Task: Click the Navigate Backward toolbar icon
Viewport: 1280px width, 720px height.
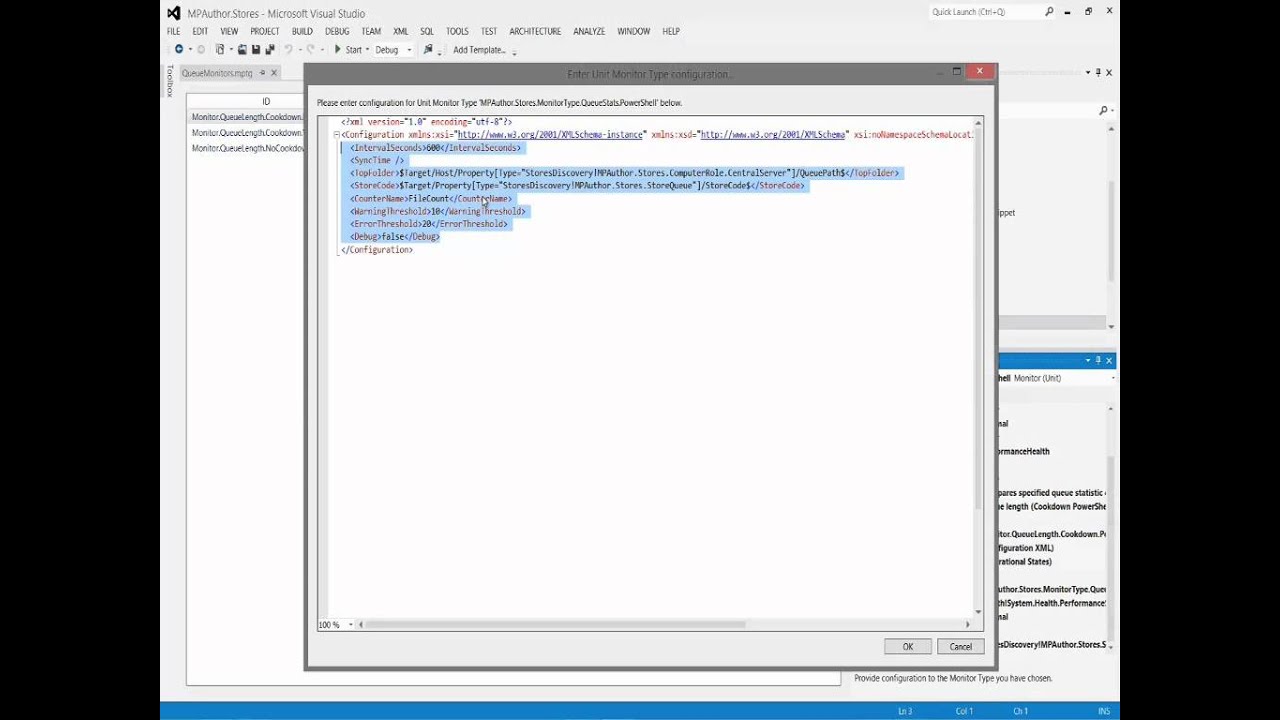Action: (179, 50)
